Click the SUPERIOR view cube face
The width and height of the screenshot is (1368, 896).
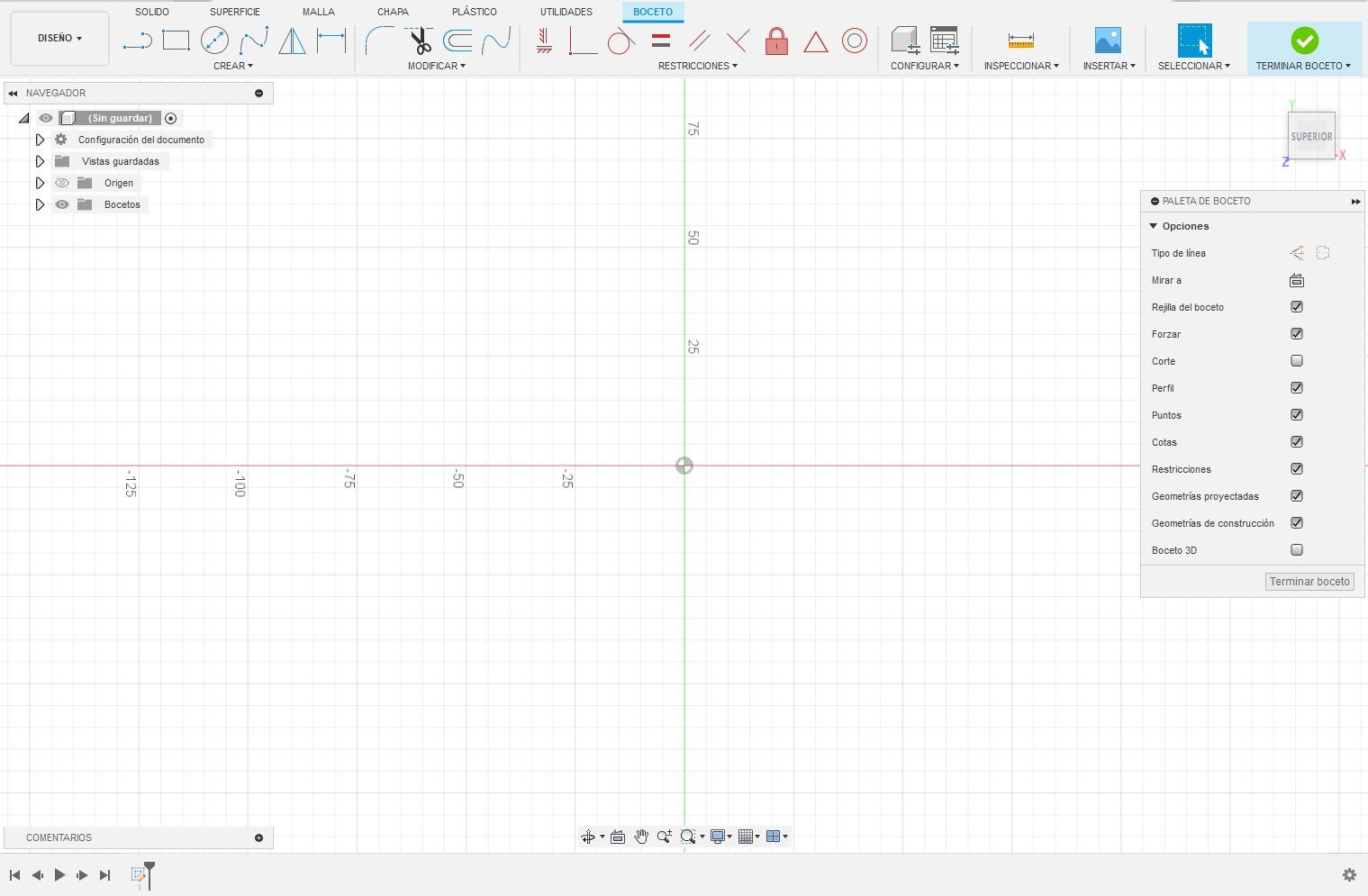pyautogui.click(x=1311, y=136)
